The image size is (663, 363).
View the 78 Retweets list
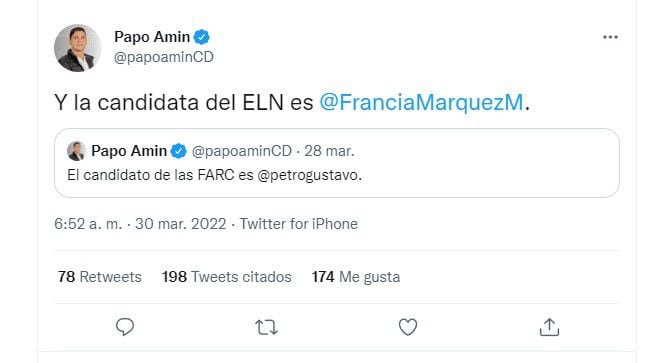(100, 277)
